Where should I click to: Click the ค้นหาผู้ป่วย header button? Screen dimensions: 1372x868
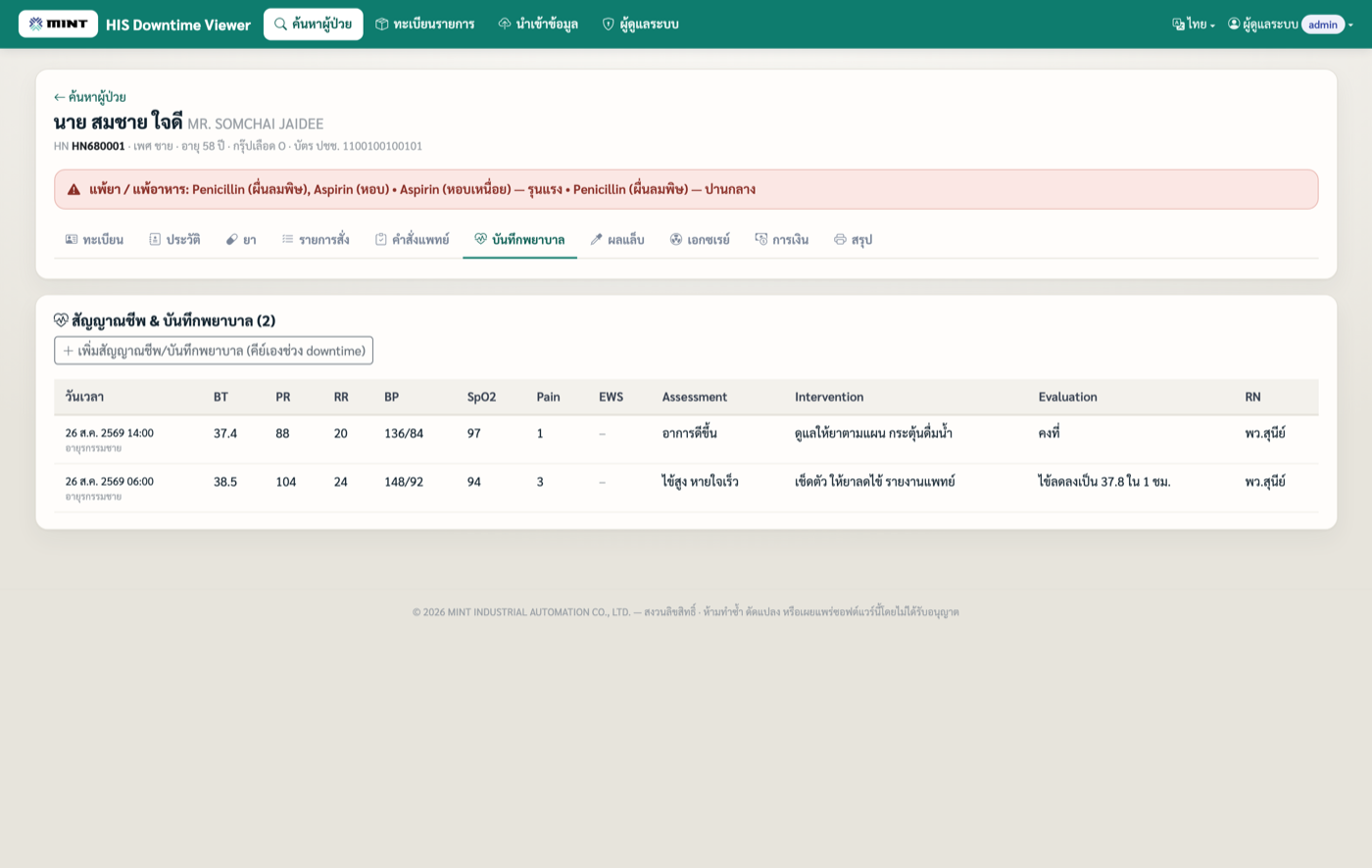313,24
